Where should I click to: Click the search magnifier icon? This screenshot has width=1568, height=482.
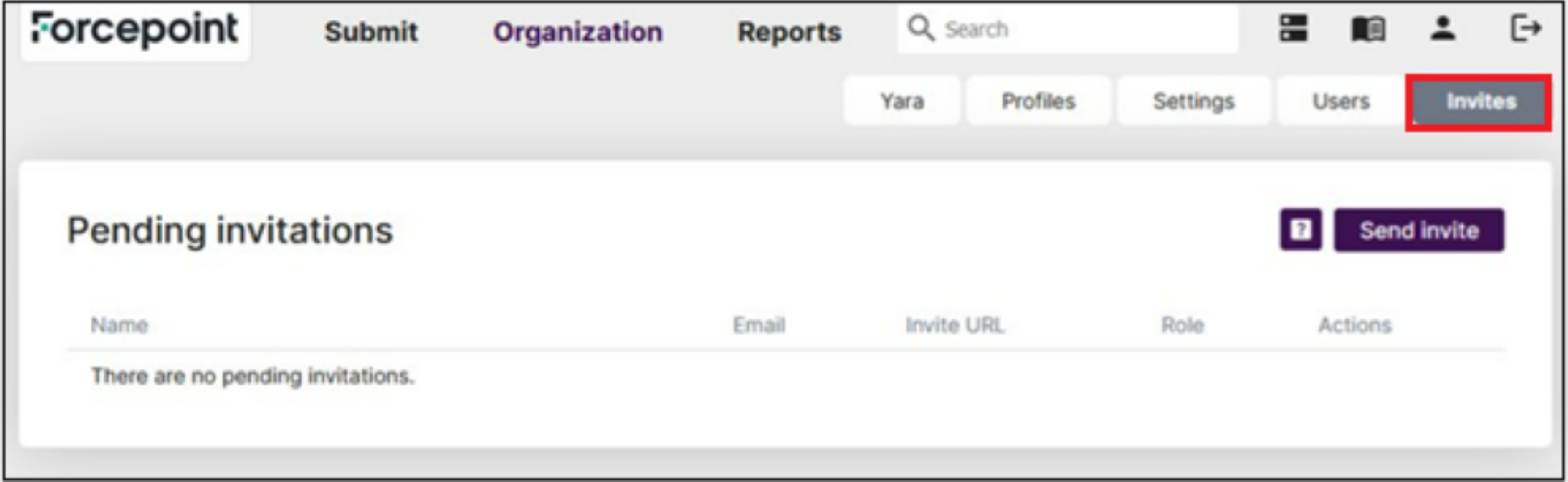coord(920,29)
